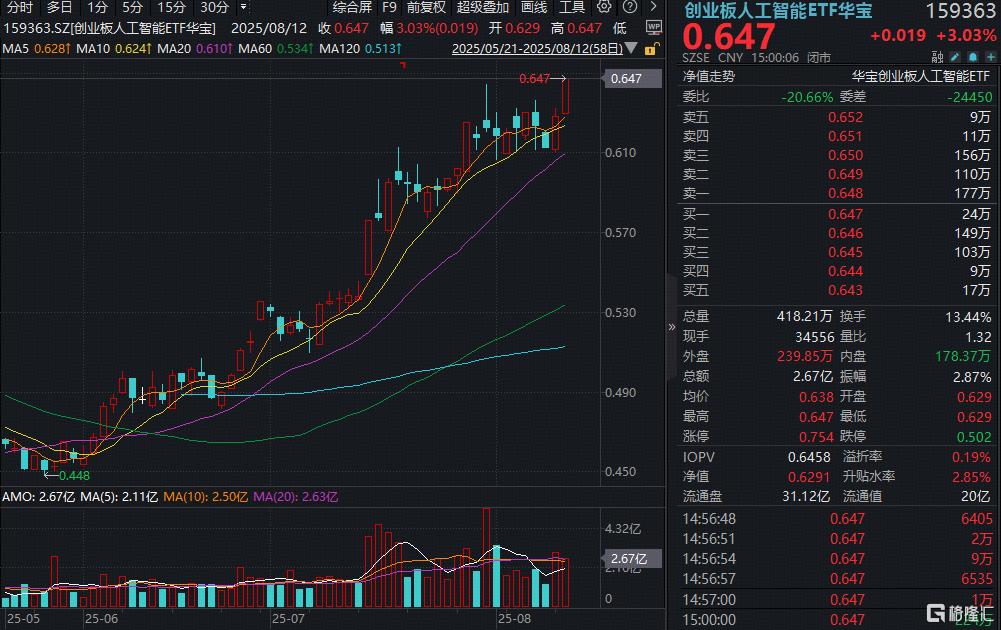1001x630 pixels.
Task: Open 前复权 price adjustment option
Action: pyautogui.click(x=426, y=8)
